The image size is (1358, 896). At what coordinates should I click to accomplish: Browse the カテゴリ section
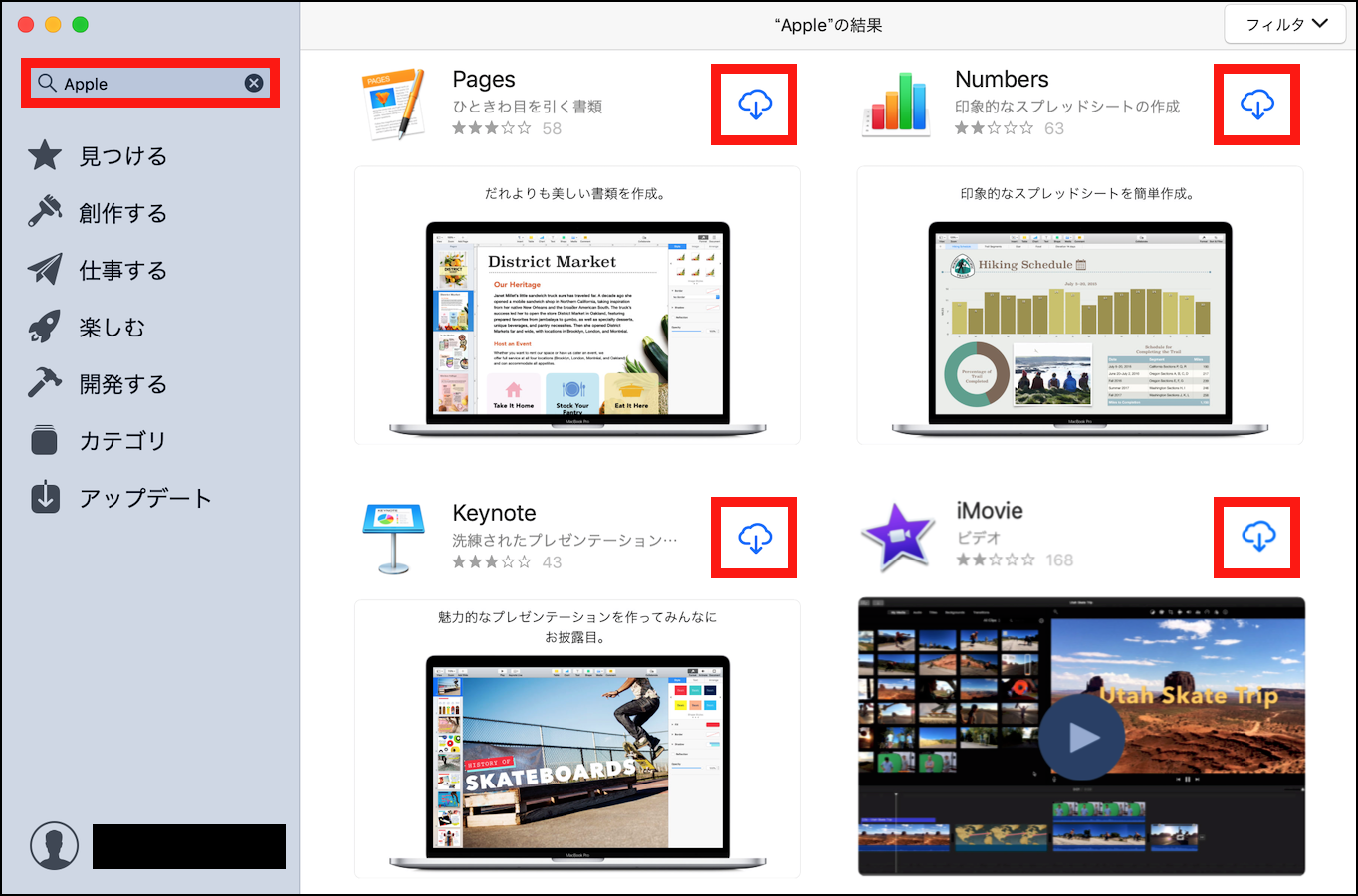(x=122, y=441)
